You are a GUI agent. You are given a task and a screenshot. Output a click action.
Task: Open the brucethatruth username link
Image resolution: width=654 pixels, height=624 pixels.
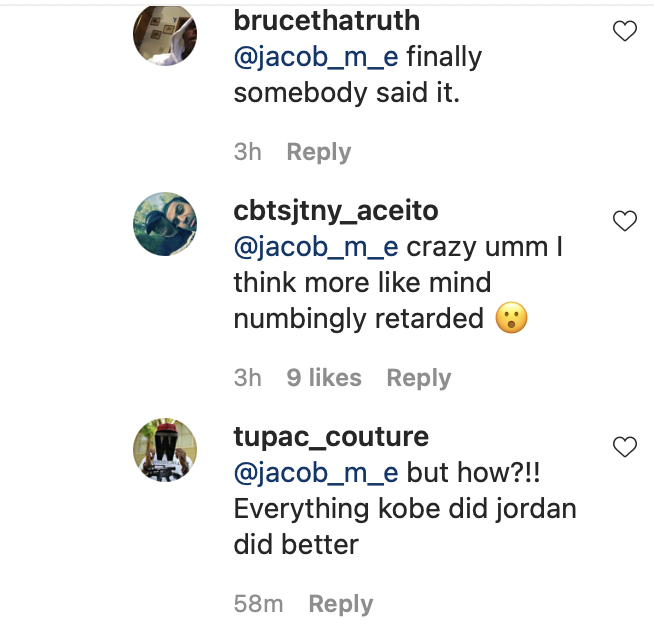(x=326, y=21)
